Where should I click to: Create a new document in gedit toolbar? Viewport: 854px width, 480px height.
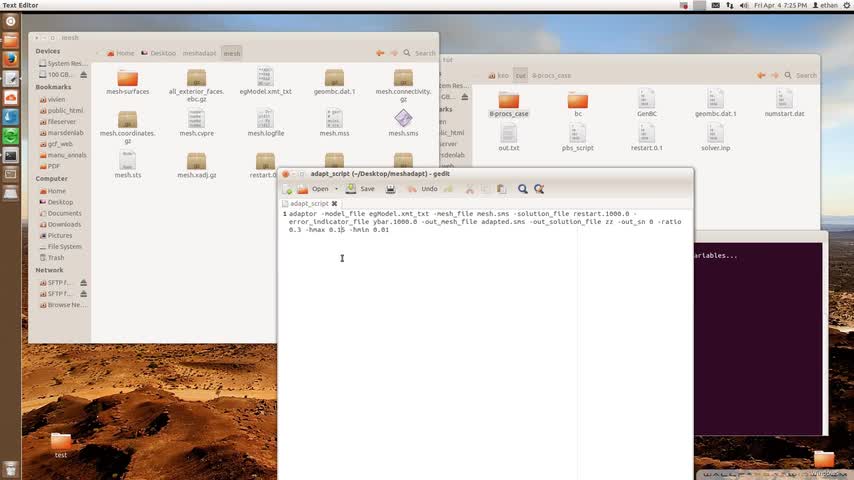coord(288,189)
